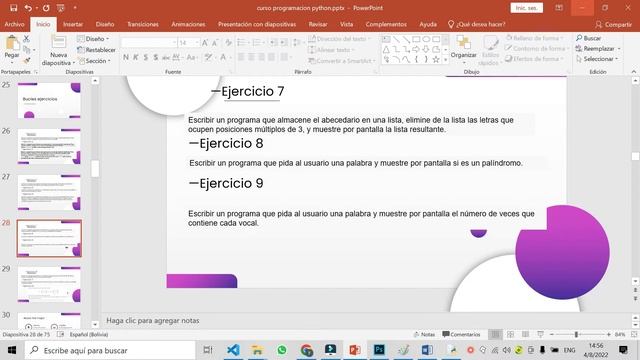Undo the last action
This screenshot has height=360, width=640.
click(x=28, y=8)
